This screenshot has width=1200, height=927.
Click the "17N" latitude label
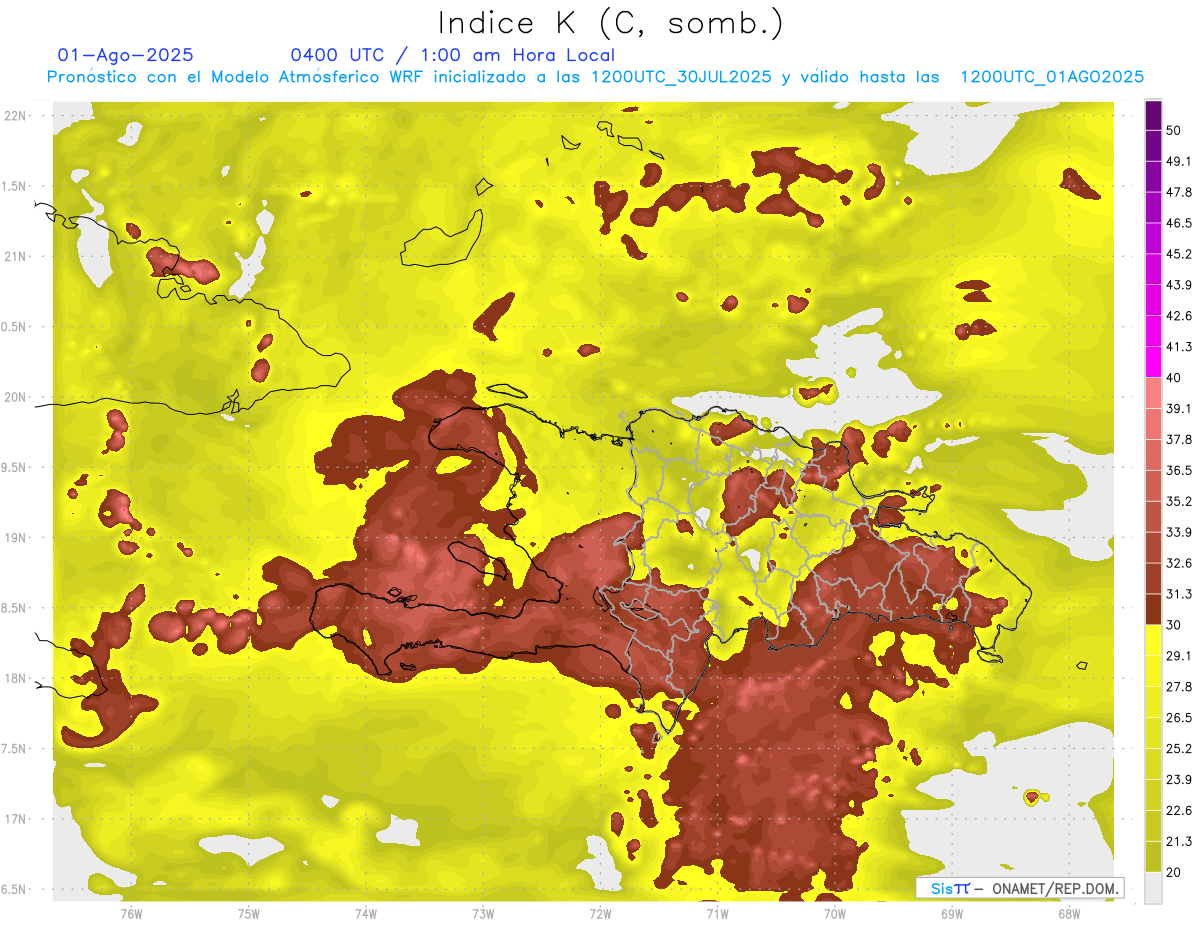click(x=16, y=819)
